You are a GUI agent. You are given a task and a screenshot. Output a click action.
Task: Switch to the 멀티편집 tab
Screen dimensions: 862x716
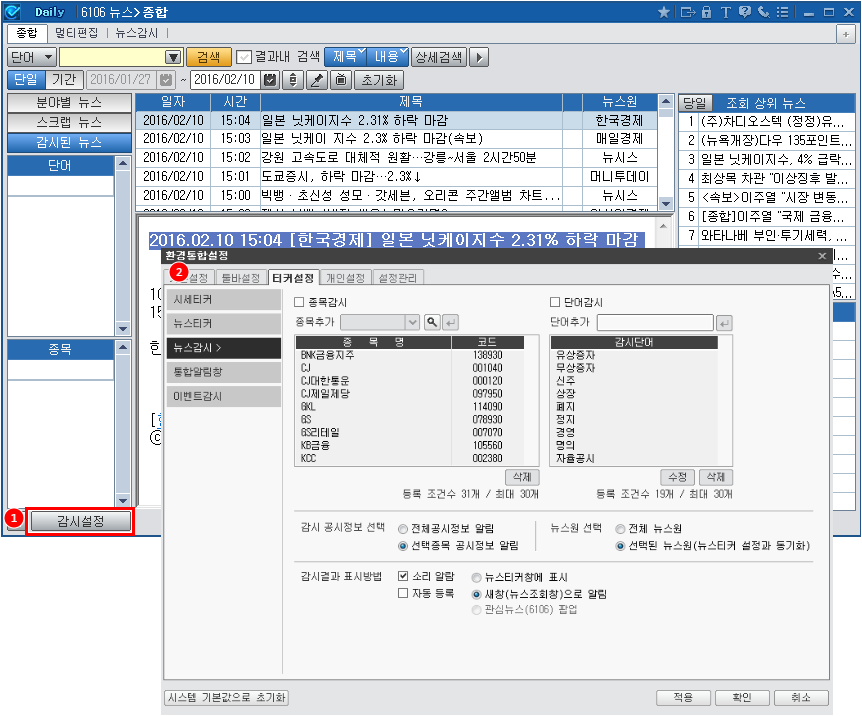76,33
